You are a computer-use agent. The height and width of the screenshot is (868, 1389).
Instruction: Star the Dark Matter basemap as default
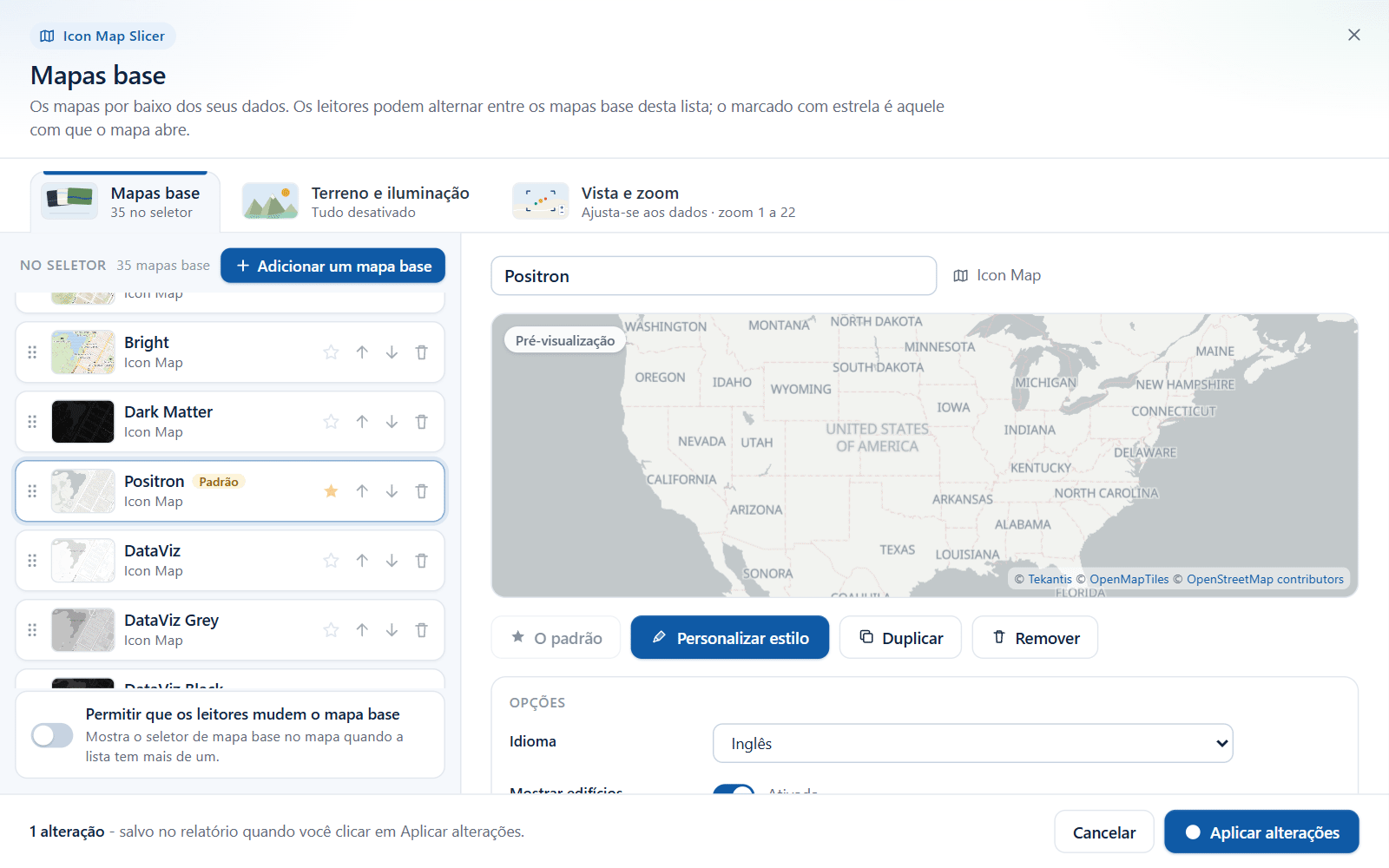(x=331, y=422)
